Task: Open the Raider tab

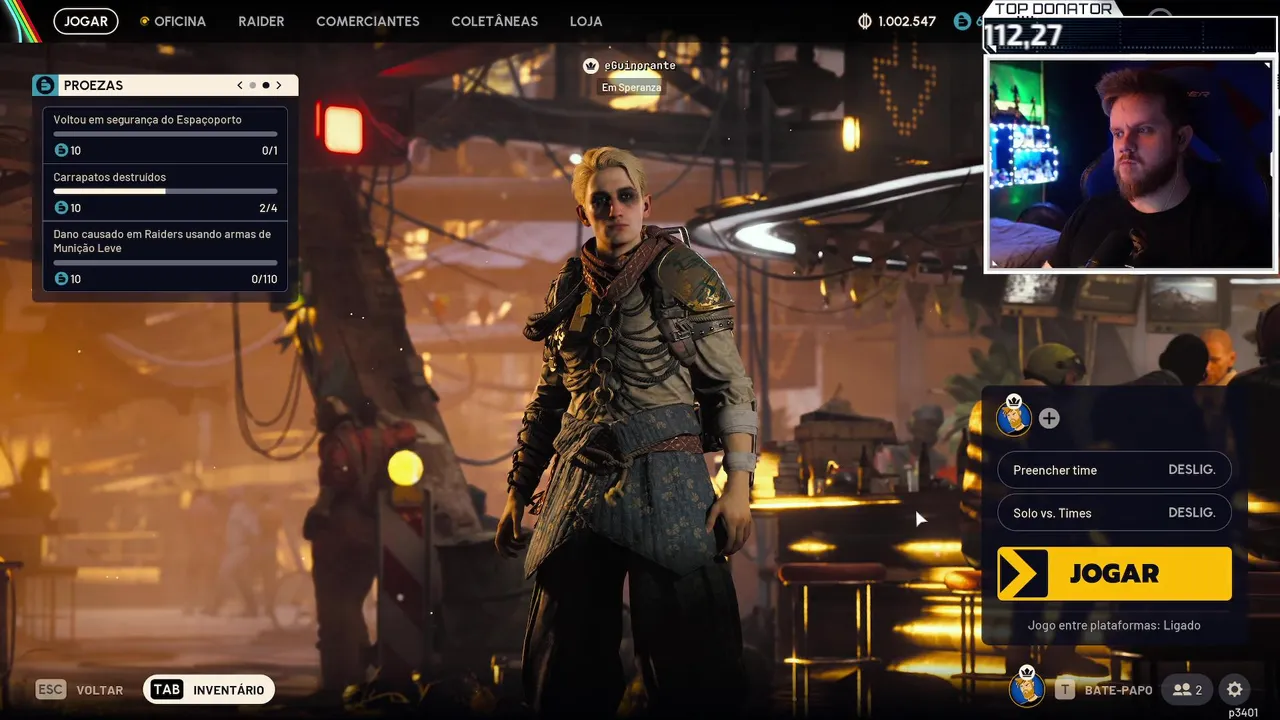Action: (x=261, y=21)
